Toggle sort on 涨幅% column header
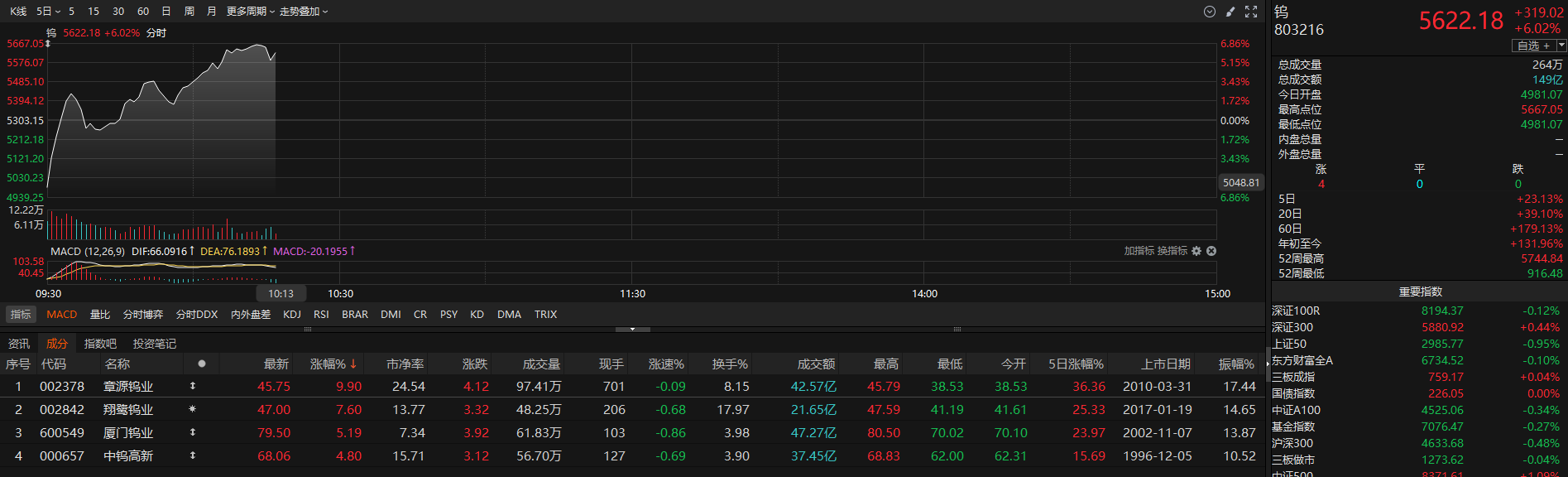Image resolution: width=1568 pixels, height=477 pixels. tap(333, 364)
